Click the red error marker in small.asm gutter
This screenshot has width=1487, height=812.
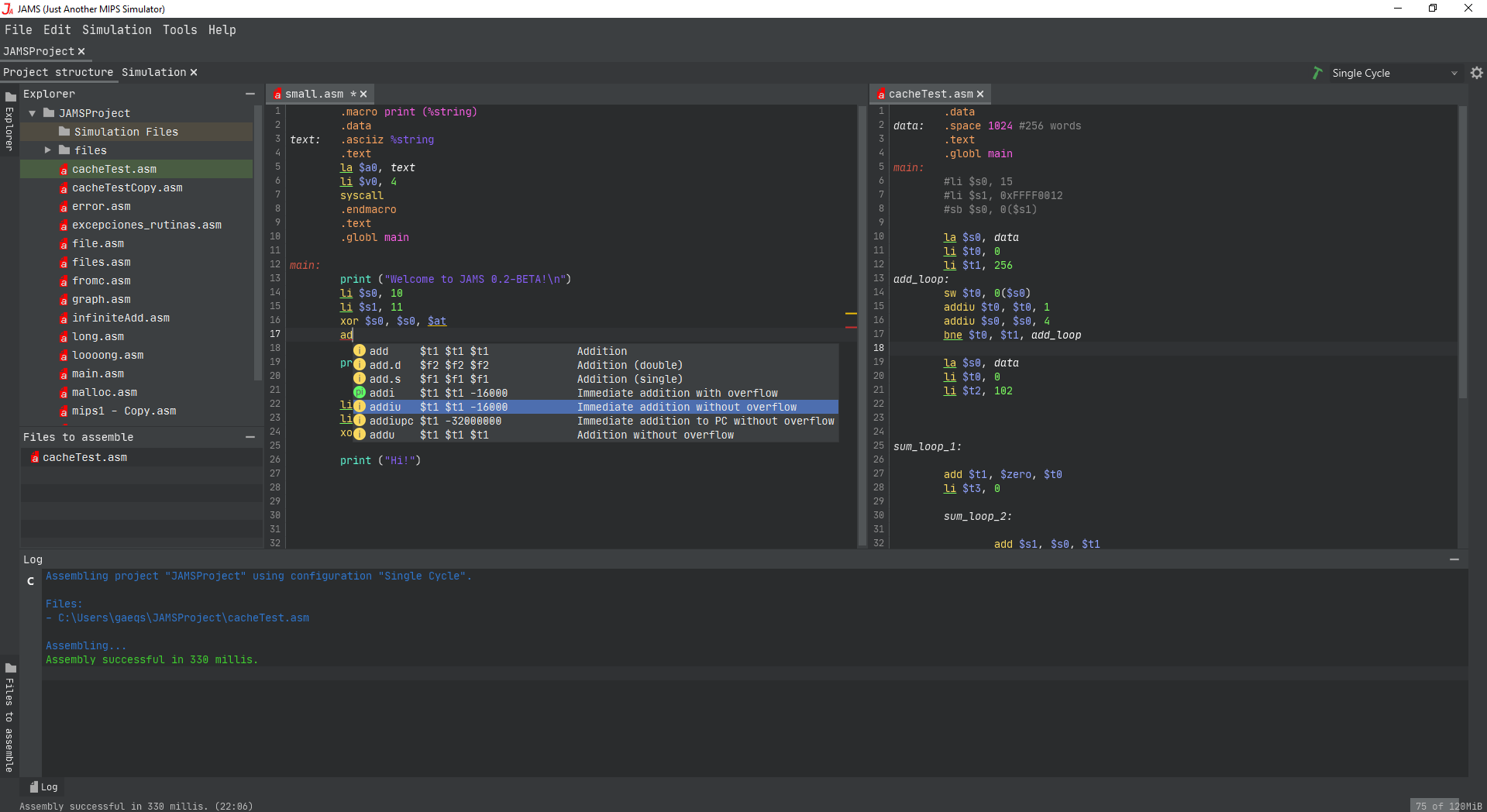click(x=851, y=328)
